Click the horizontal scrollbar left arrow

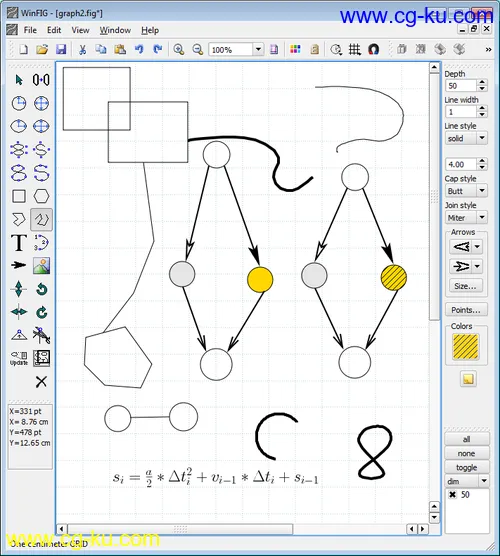(61, 529)
